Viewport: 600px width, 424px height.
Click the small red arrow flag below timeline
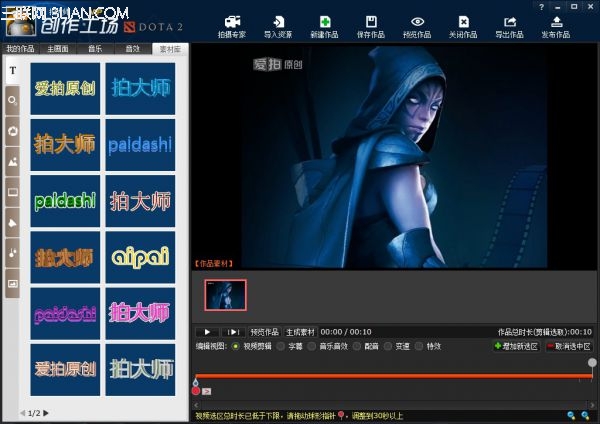click(207, 391)
